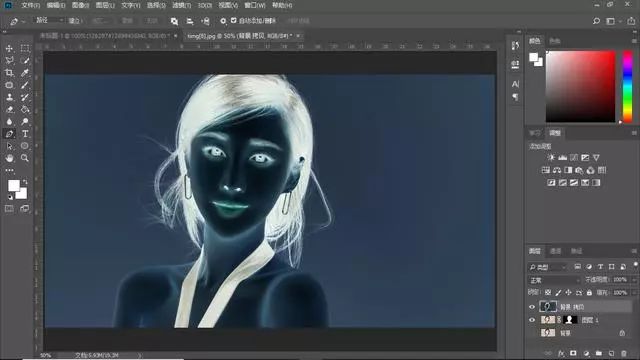Select the Dodge tool

25,122
